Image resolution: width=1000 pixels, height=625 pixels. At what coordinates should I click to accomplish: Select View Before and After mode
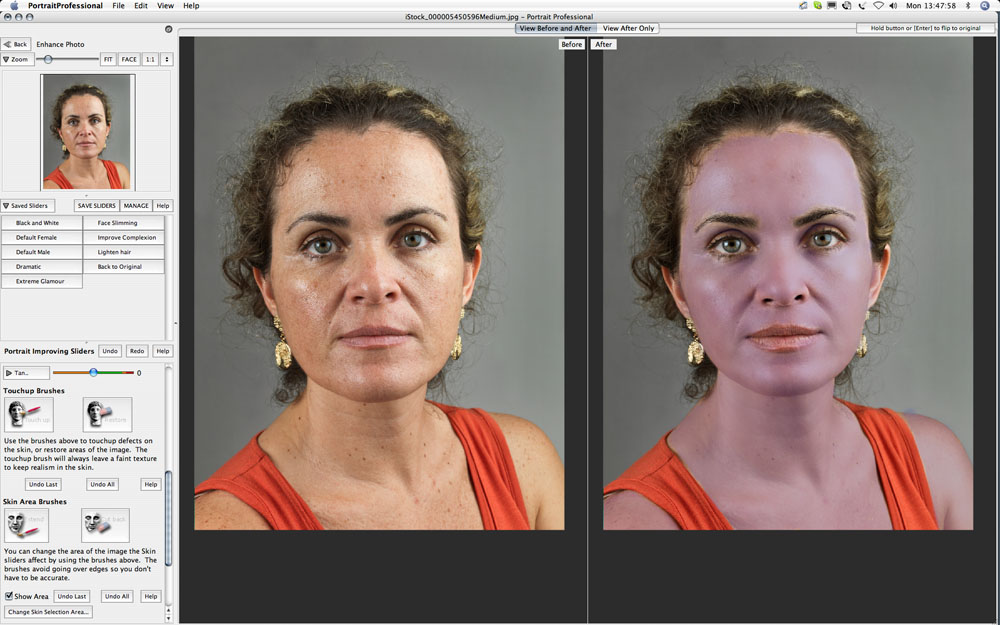[555, 28]
